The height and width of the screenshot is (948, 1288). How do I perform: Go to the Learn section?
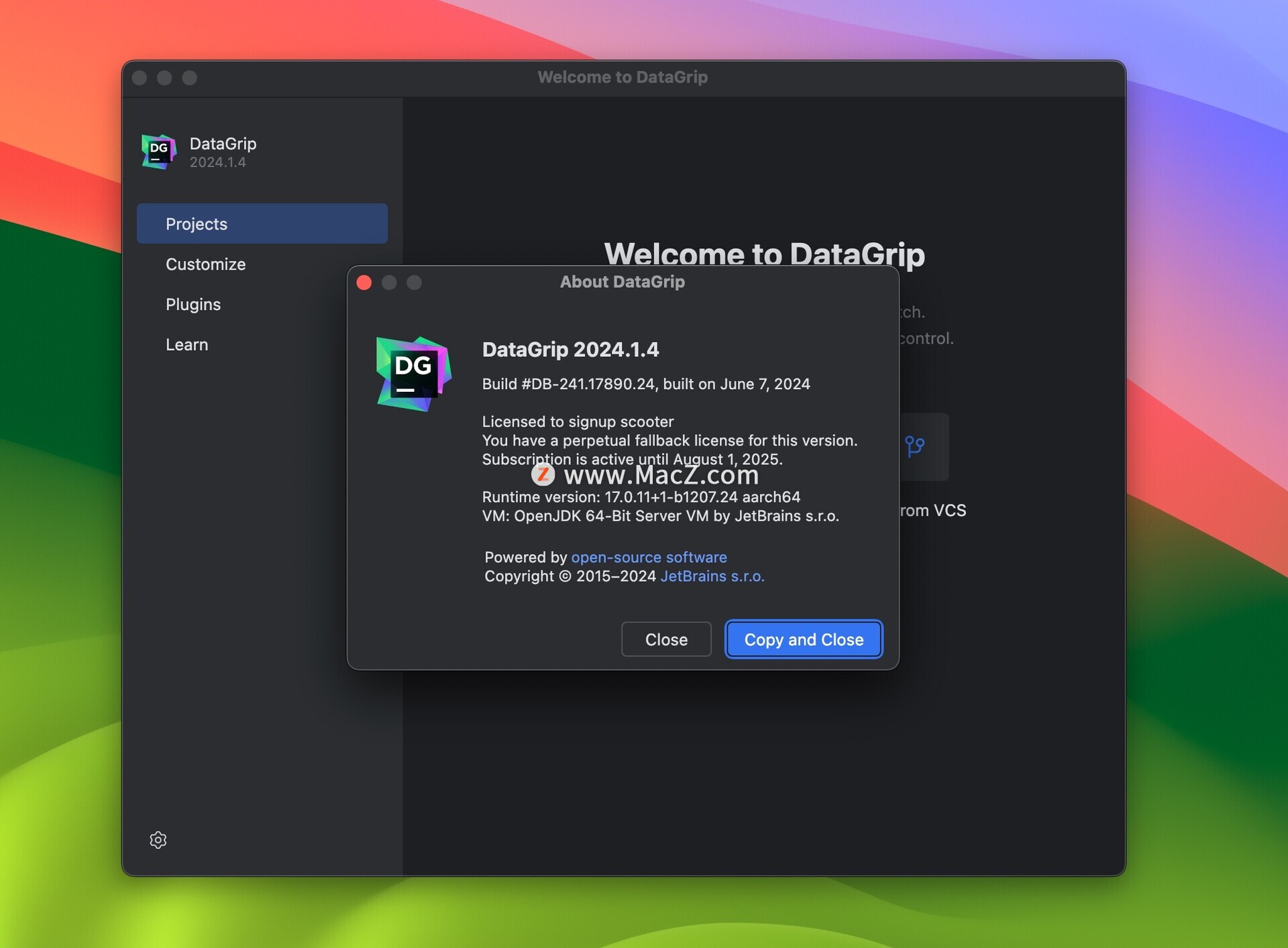tap(186, 344)
